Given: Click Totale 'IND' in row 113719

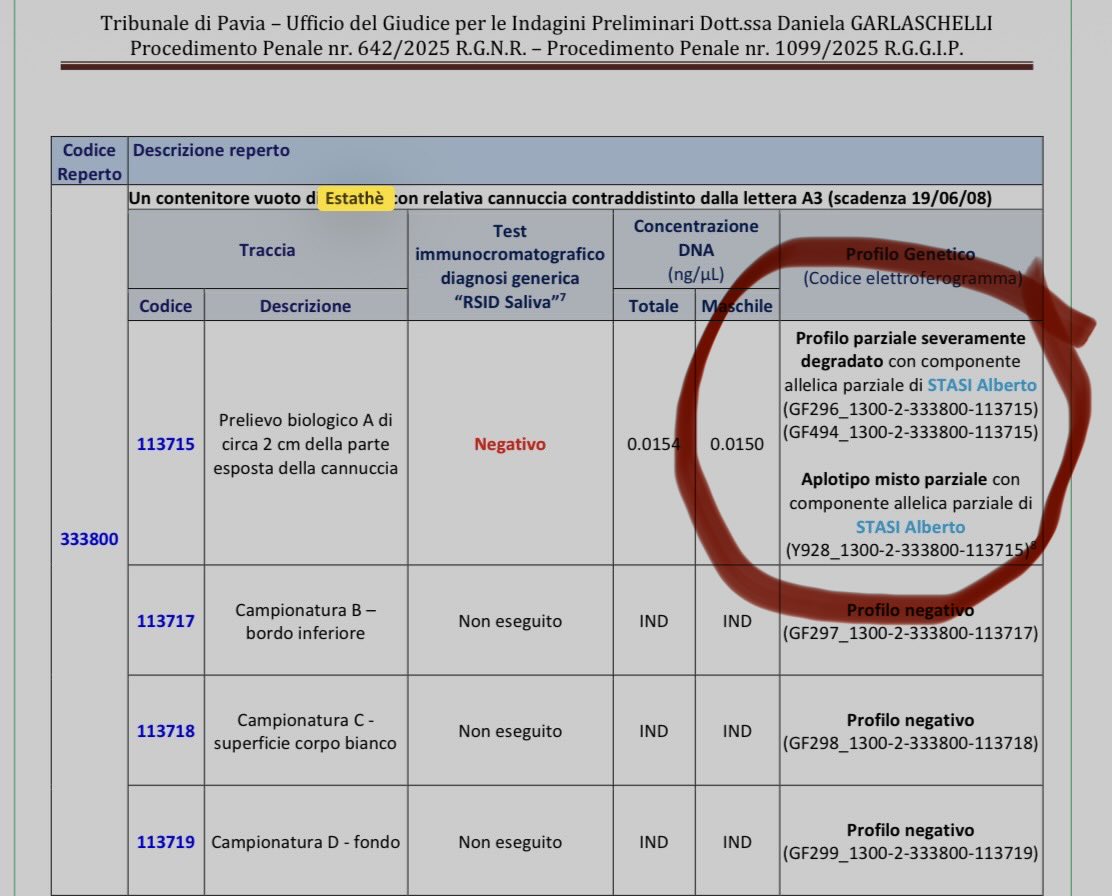Looking at the screenshot, I should pyautogui.click(x=653, y=842).
